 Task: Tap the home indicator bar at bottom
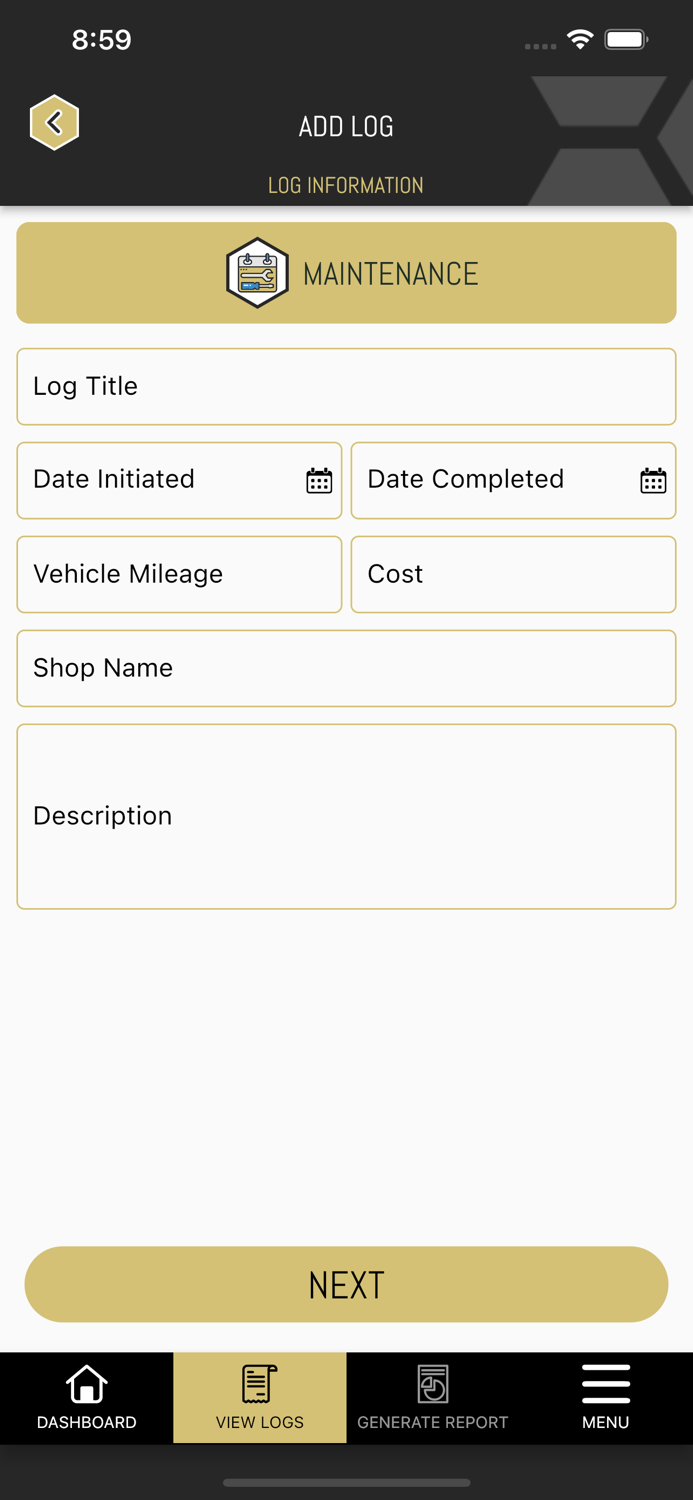(346, 1483)
